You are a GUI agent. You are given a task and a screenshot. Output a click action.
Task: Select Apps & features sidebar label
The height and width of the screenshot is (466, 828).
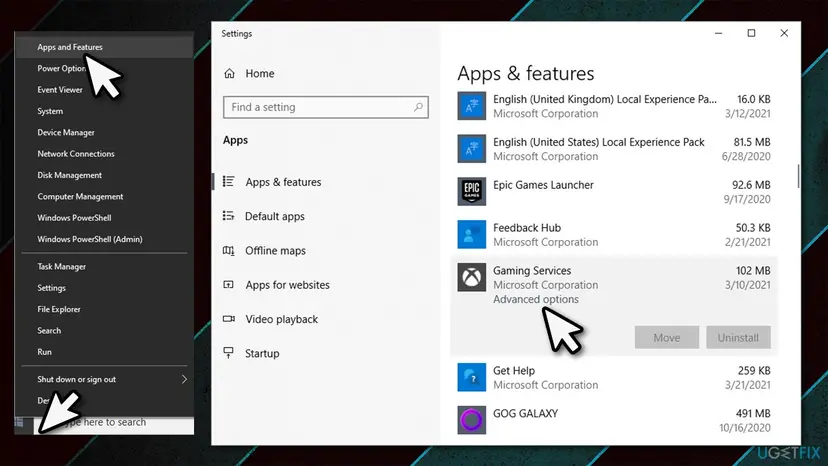[x=283, y=182]
